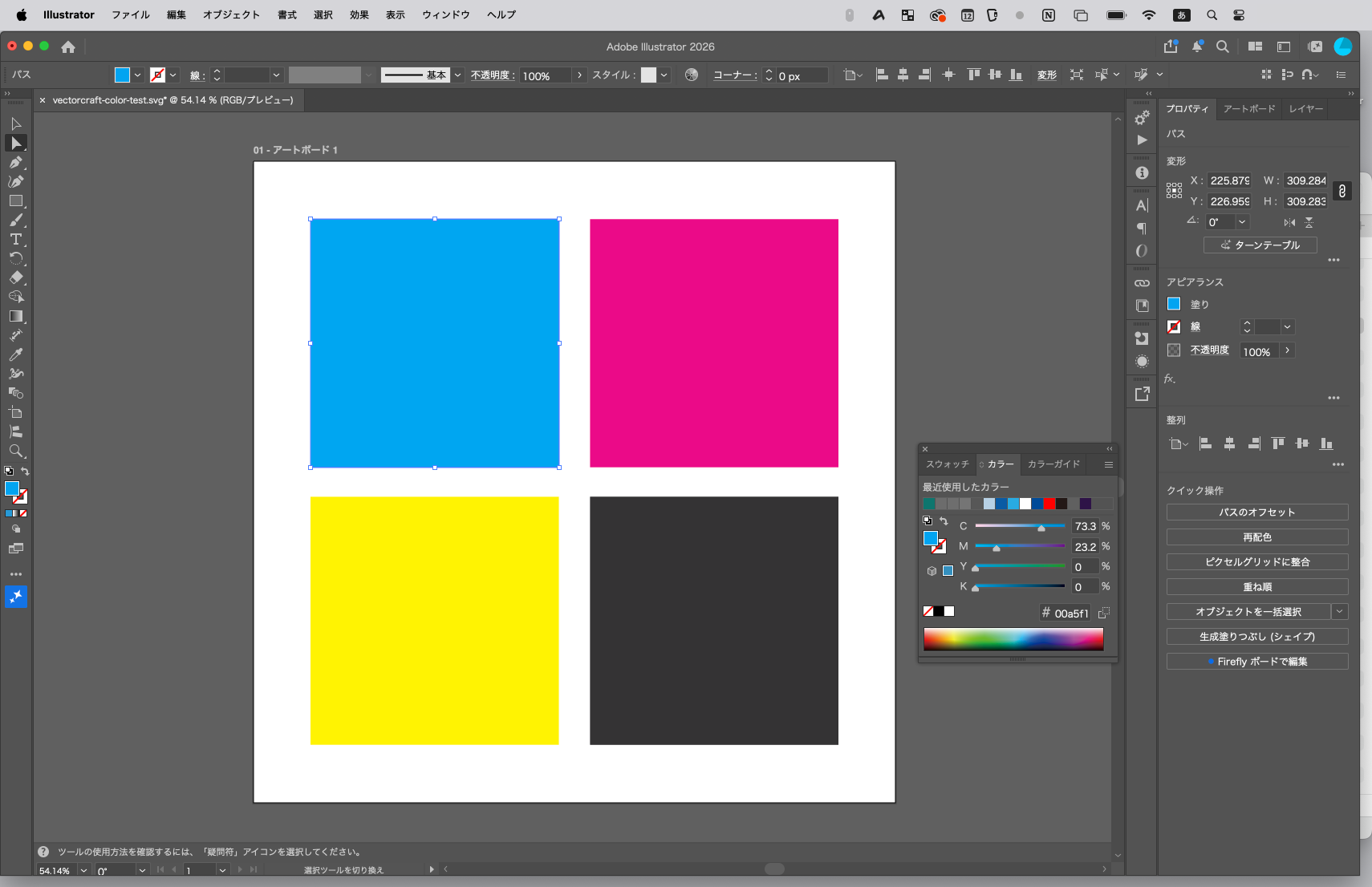Expand the zoom level dropdown in status bar
The image size is (1372, 887).
(83, 870)
